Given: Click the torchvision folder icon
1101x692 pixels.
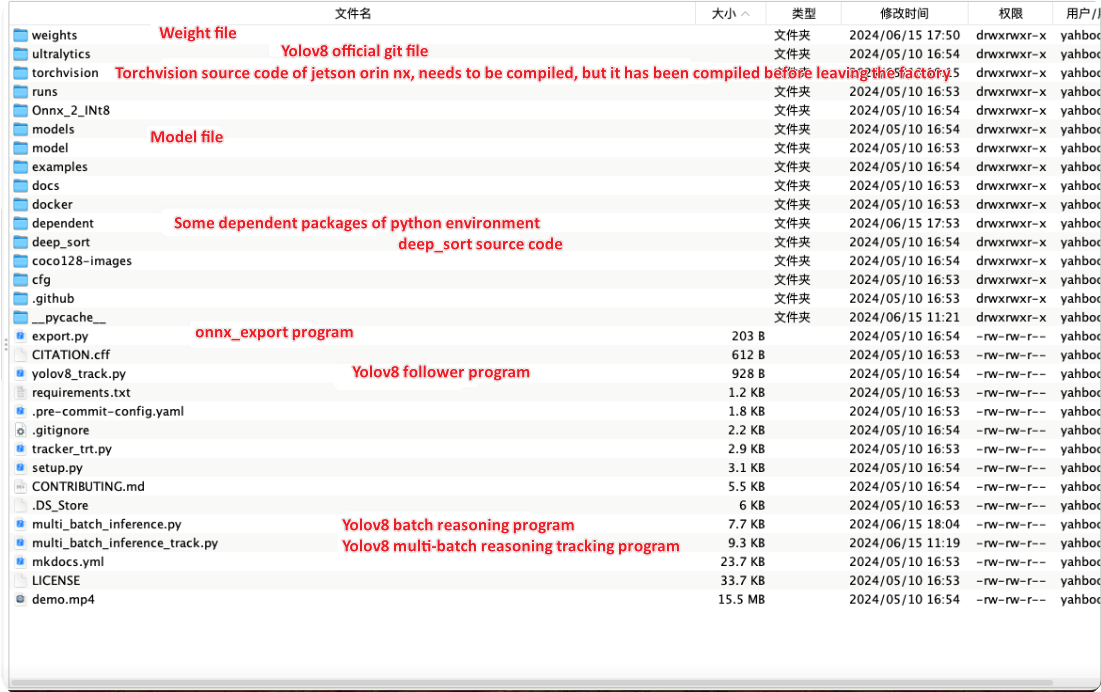Looking at the screenshot, I should coord(20,73).
